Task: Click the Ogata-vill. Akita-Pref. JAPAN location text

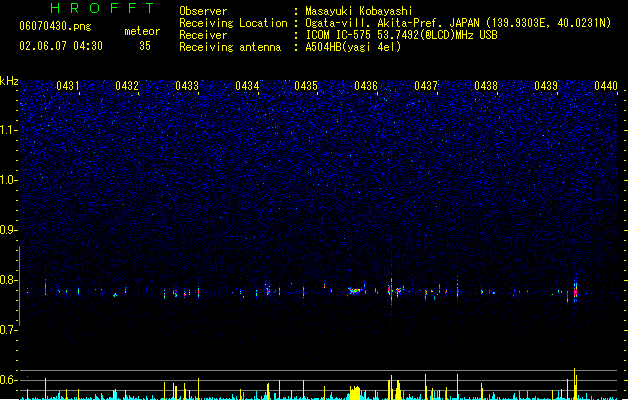Action: pyautogui.click(x=458, y=23)
